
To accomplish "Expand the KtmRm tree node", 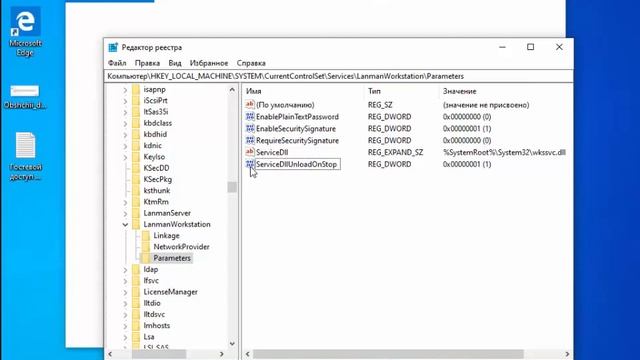I will click(x=125, y=202).
